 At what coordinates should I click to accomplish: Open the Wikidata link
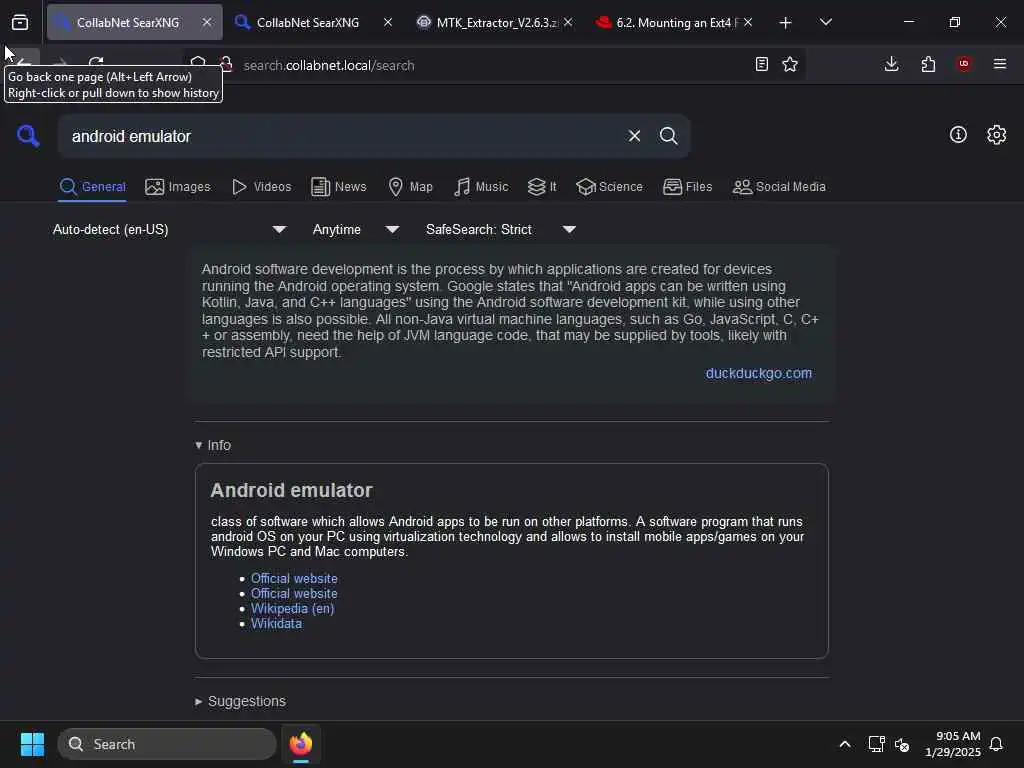click(276, 623)
